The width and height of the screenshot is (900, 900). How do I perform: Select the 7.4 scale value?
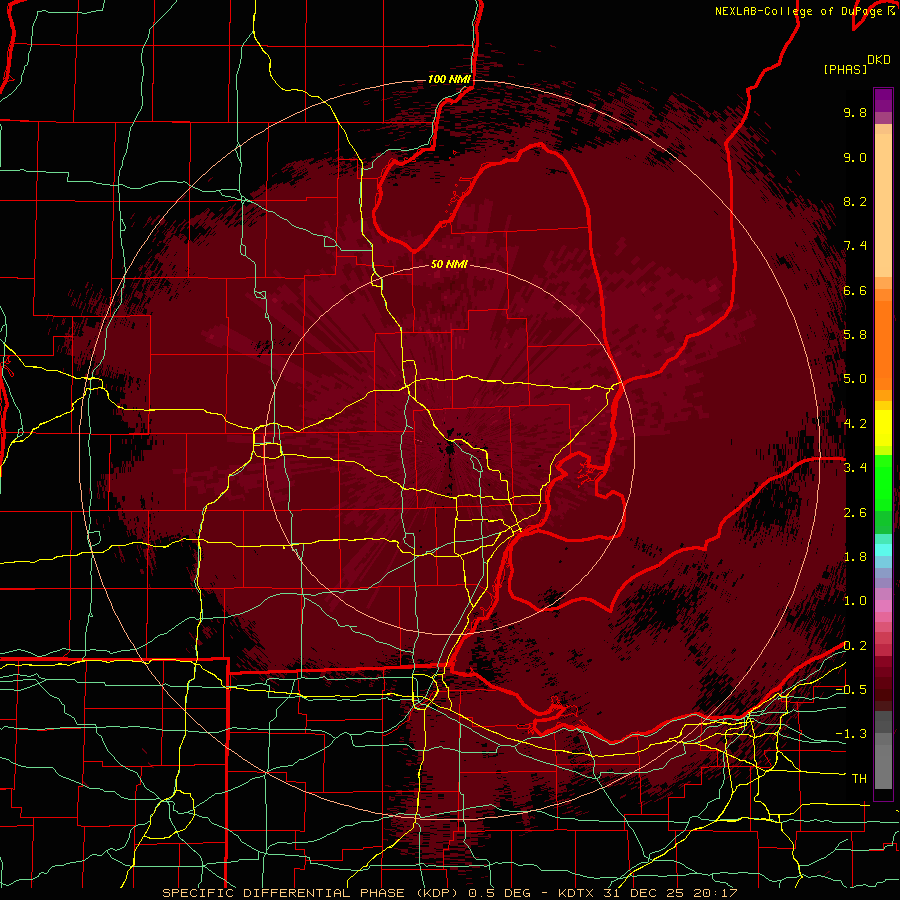click(x=855, y=246)
